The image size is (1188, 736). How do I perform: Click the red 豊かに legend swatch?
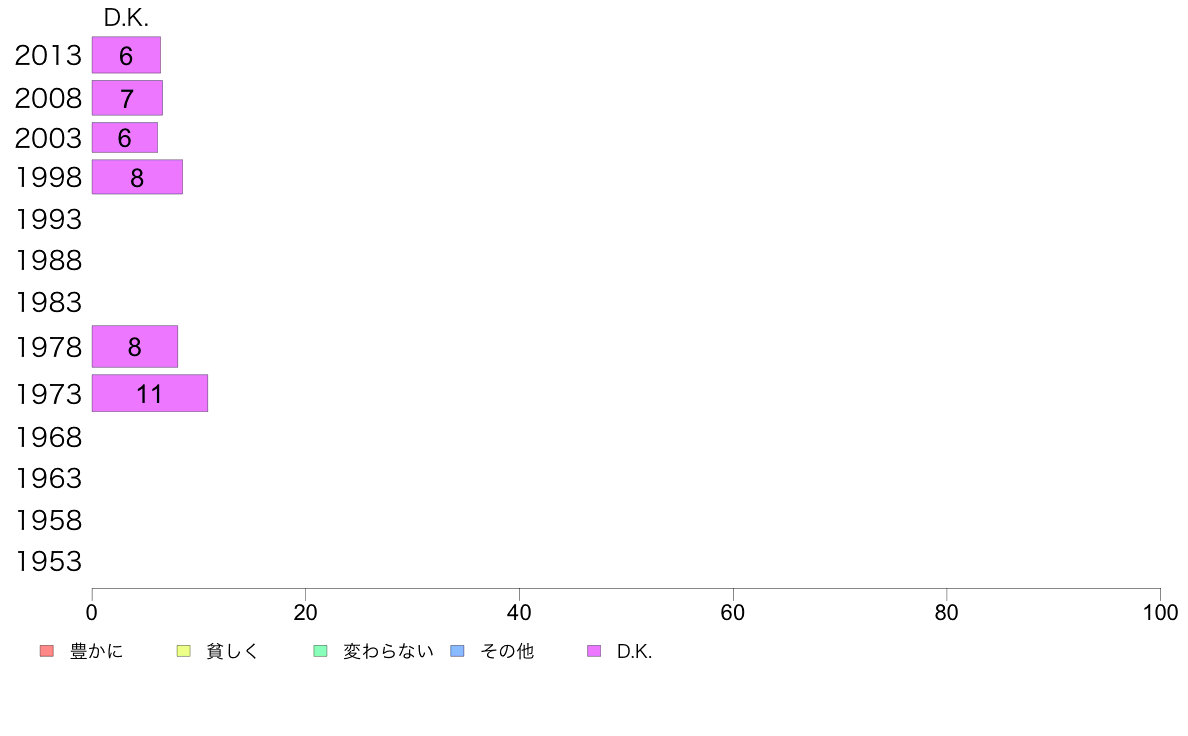click(x=47, y=651)
